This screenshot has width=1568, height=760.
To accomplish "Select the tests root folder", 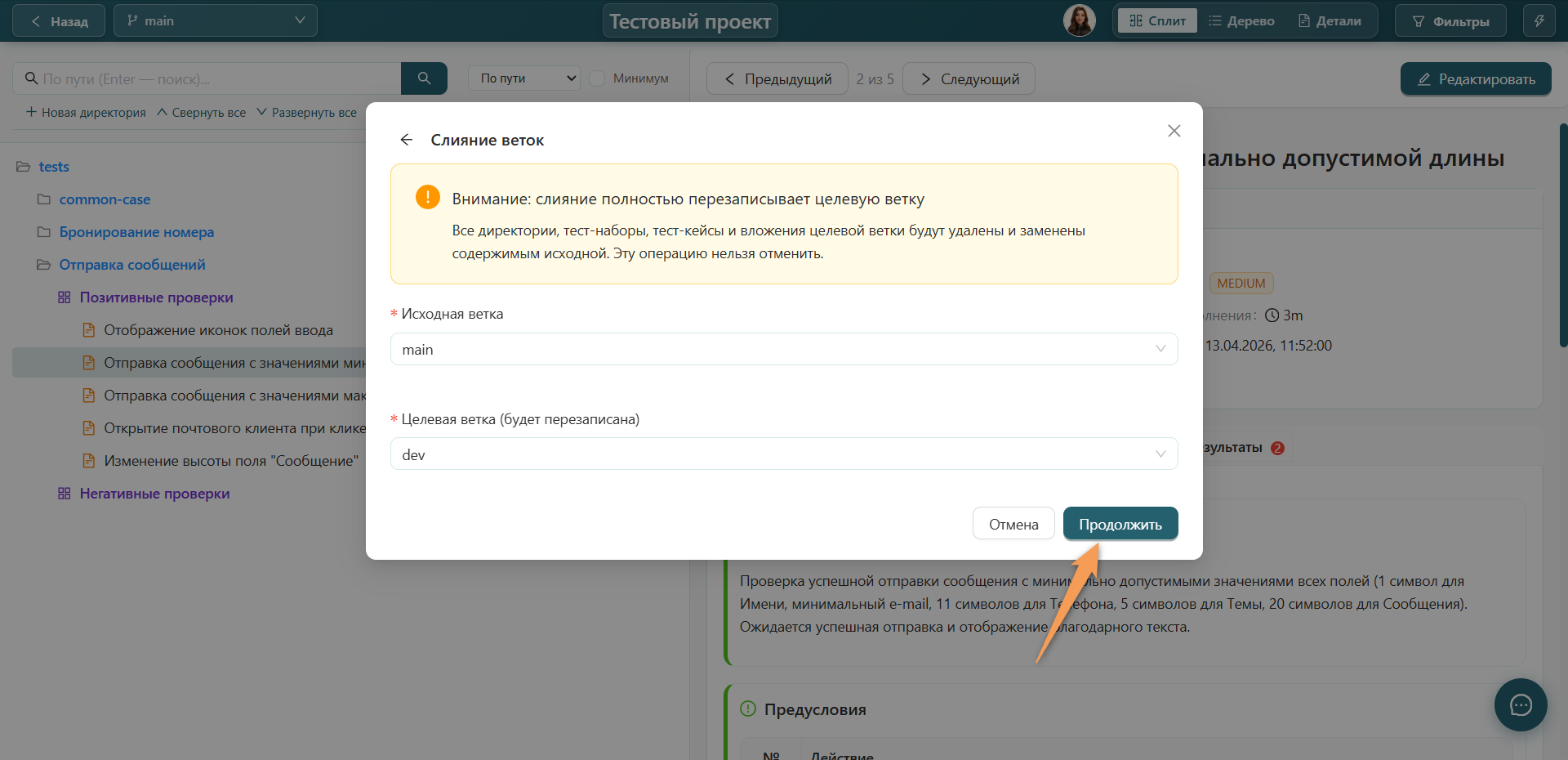I will [x=54, y=167].
